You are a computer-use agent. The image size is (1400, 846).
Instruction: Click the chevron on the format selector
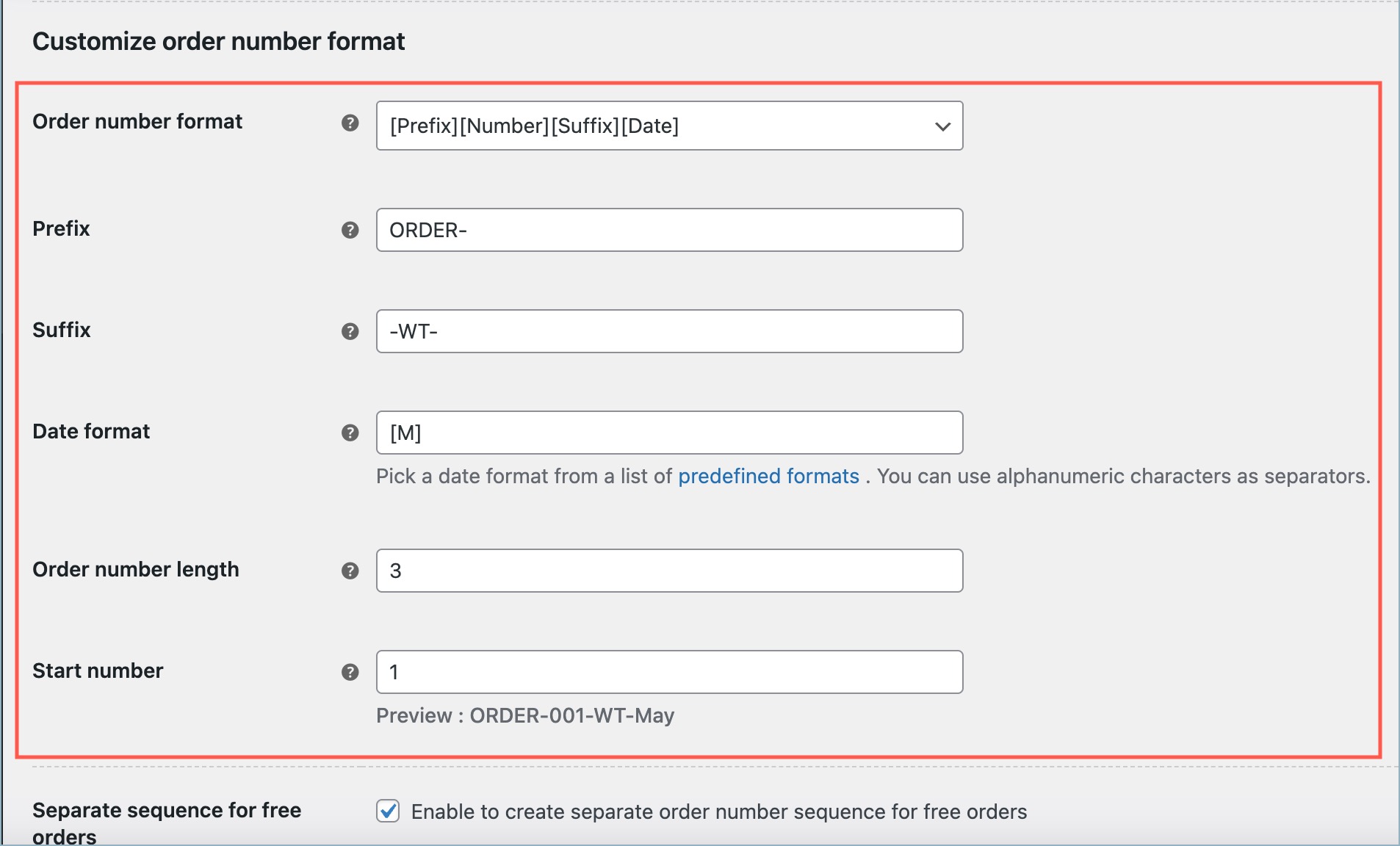[942, 126]
